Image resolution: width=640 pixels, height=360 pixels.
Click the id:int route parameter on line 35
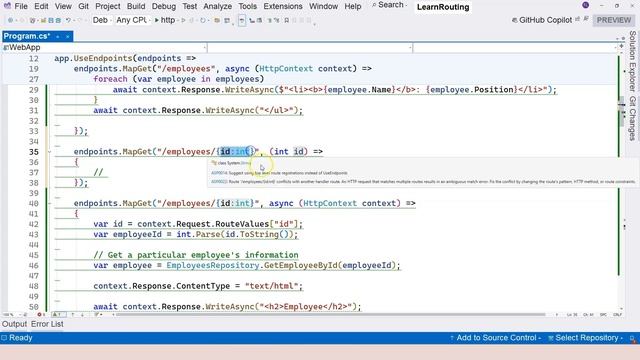click(x=235, y=151)
